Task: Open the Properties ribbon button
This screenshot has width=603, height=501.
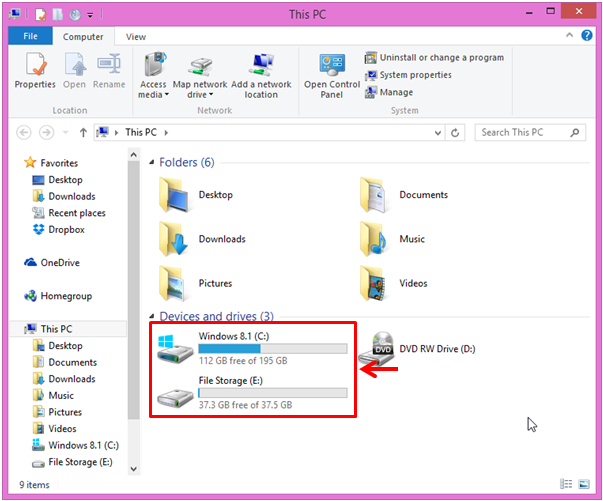Action: click(35, 71)
